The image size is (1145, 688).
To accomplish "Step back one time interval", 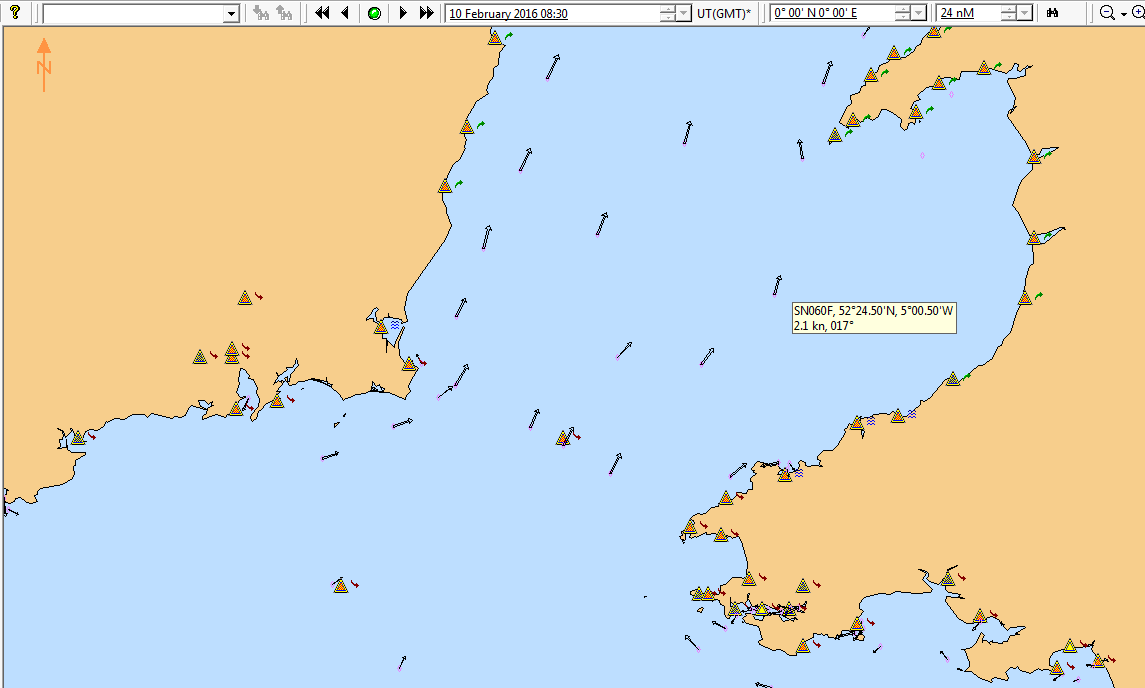I will click(345, 13).
